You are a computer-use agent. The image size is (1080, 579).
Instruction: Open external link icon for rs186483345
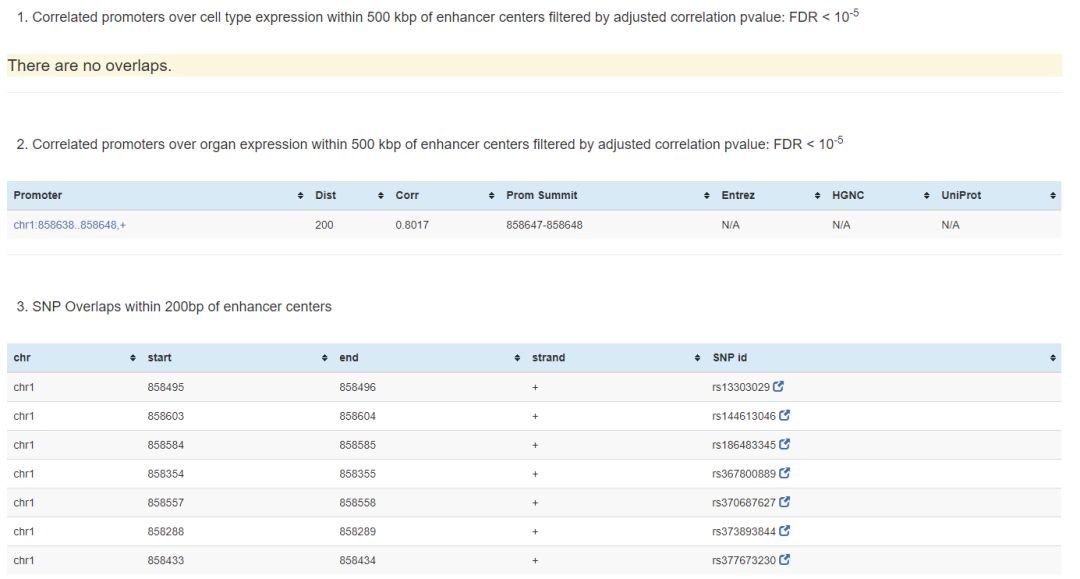(x=785, y=445)
